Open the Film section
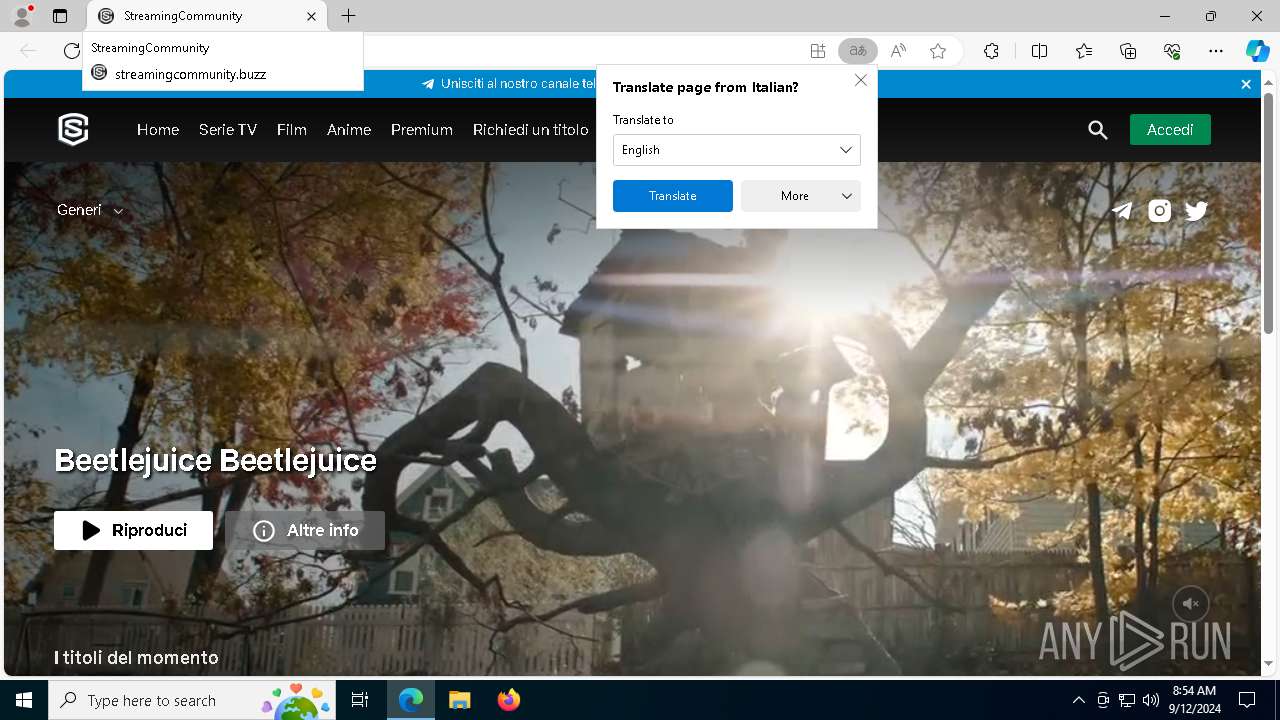The height and width of the screenshot is (720, 1280). (292, 130)
